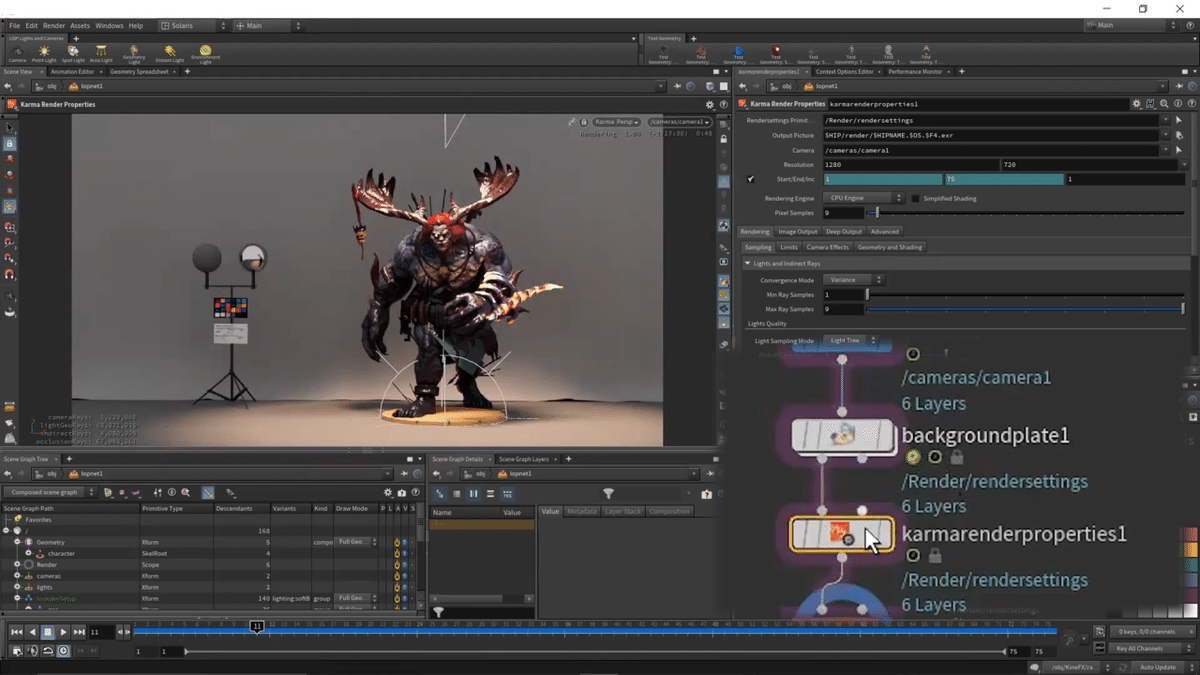Jump to the first frame of timeline
Image resolution: width=1200 pixels, height=675 pixels.
coord(16,632)
